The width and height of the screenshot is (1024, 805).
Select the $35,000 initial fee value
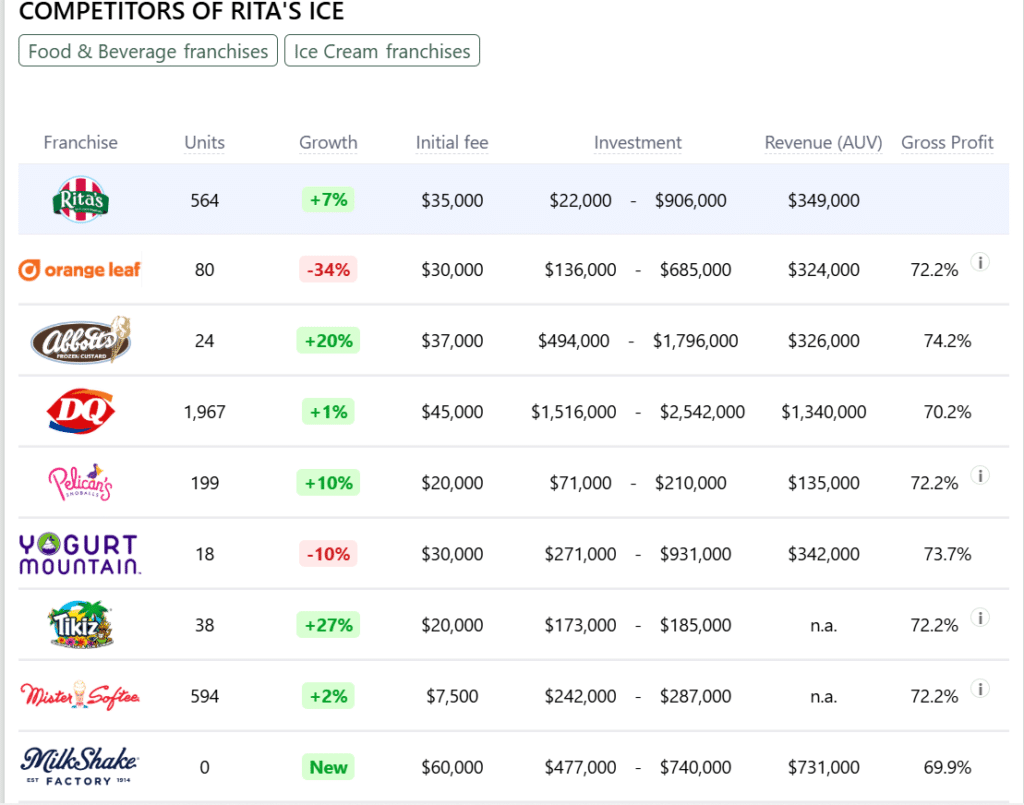(x=452, y=200)
